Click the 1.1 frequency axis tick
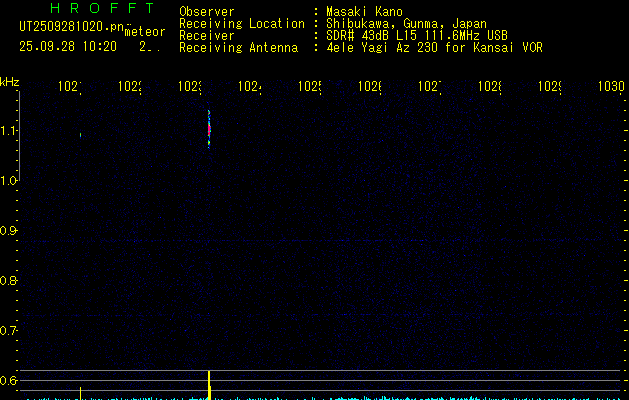This screenshot has height=400, width=629. (9, 131)
